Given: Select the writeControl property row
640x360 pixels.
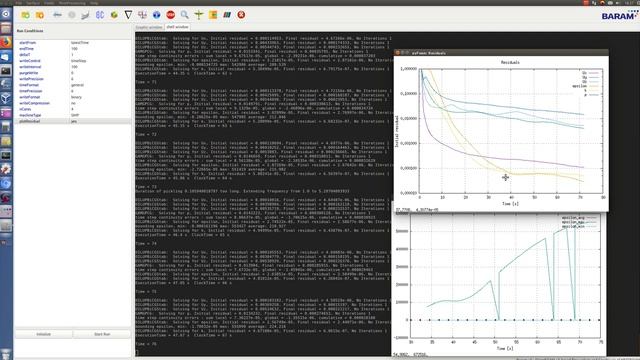Looking at the screenshot, I should point(73,61).
